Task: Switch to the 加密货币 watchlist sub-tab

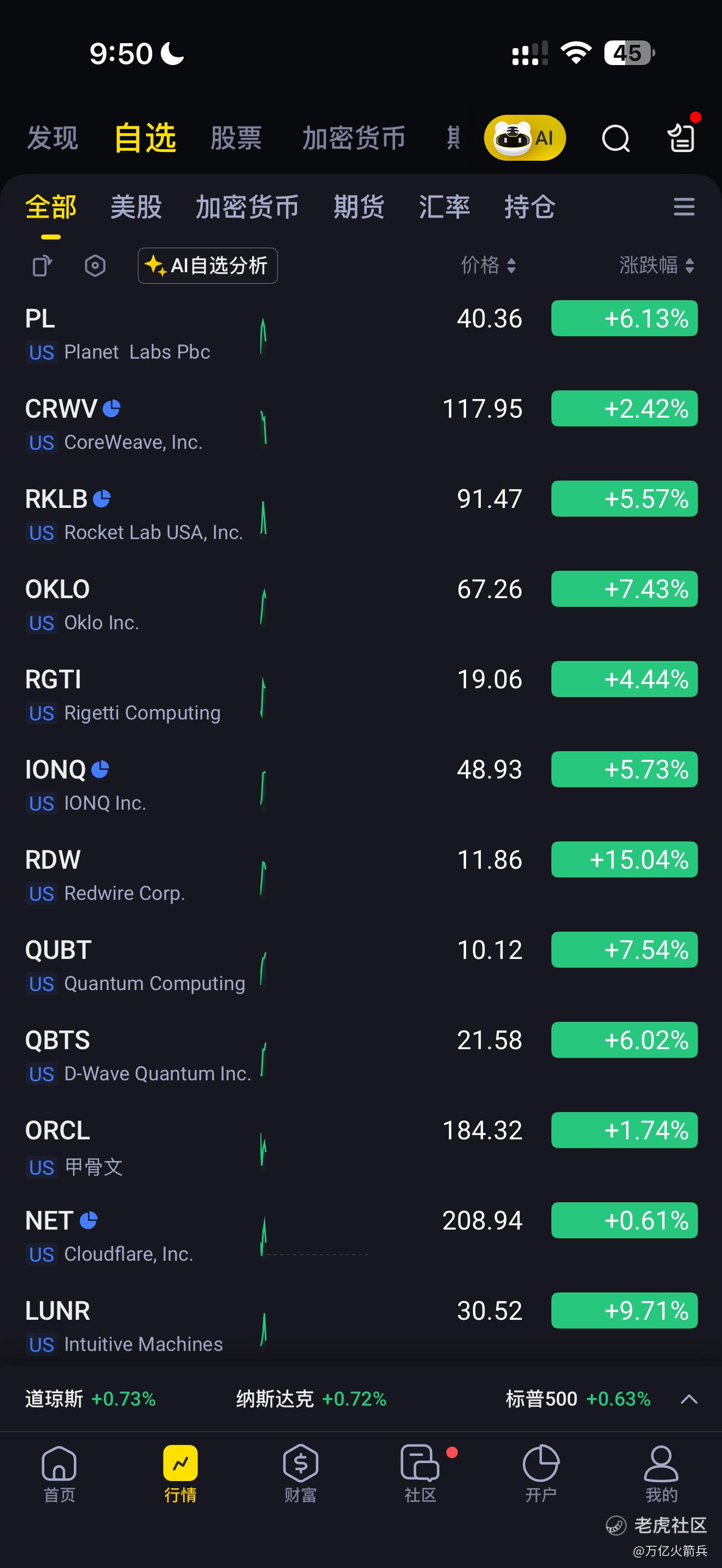Action: point(247,207)
